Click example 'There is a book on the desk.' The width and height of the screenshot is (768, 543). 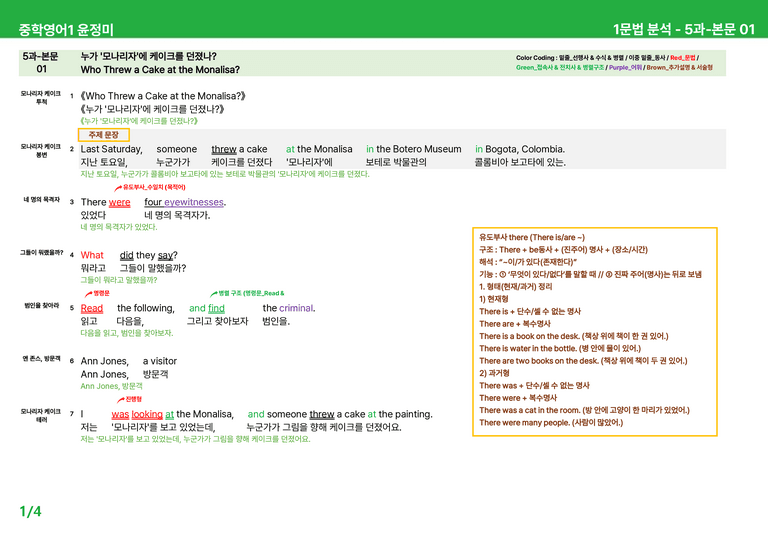pos(574,336)
